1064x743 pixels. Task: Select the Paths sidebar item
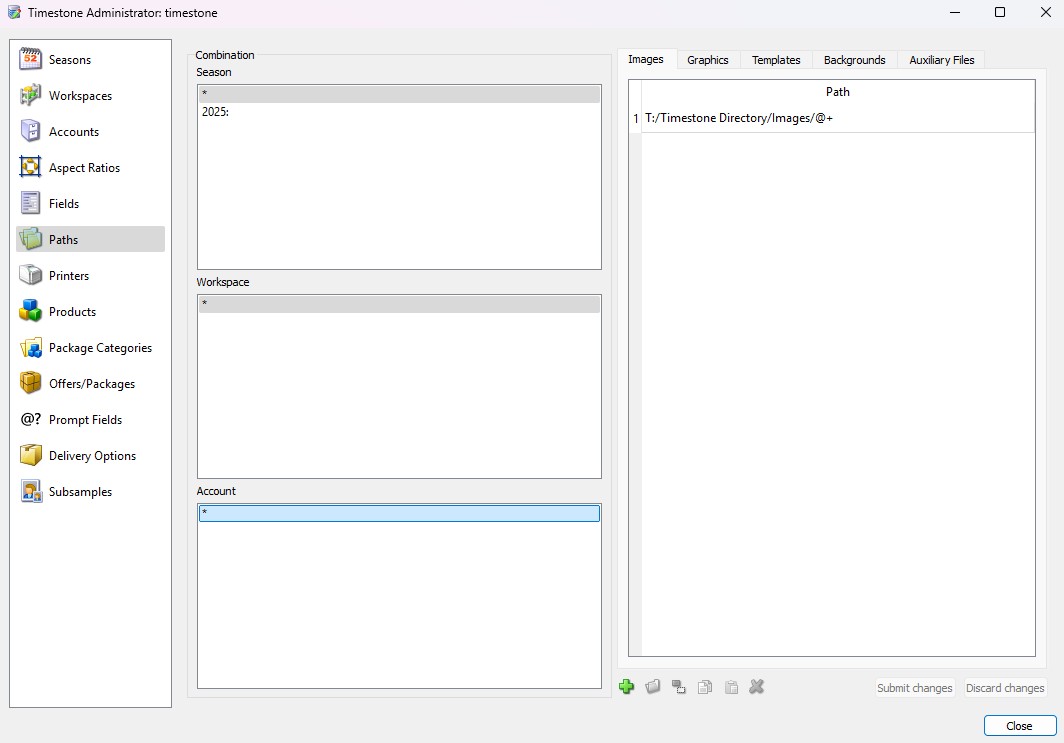90,240
